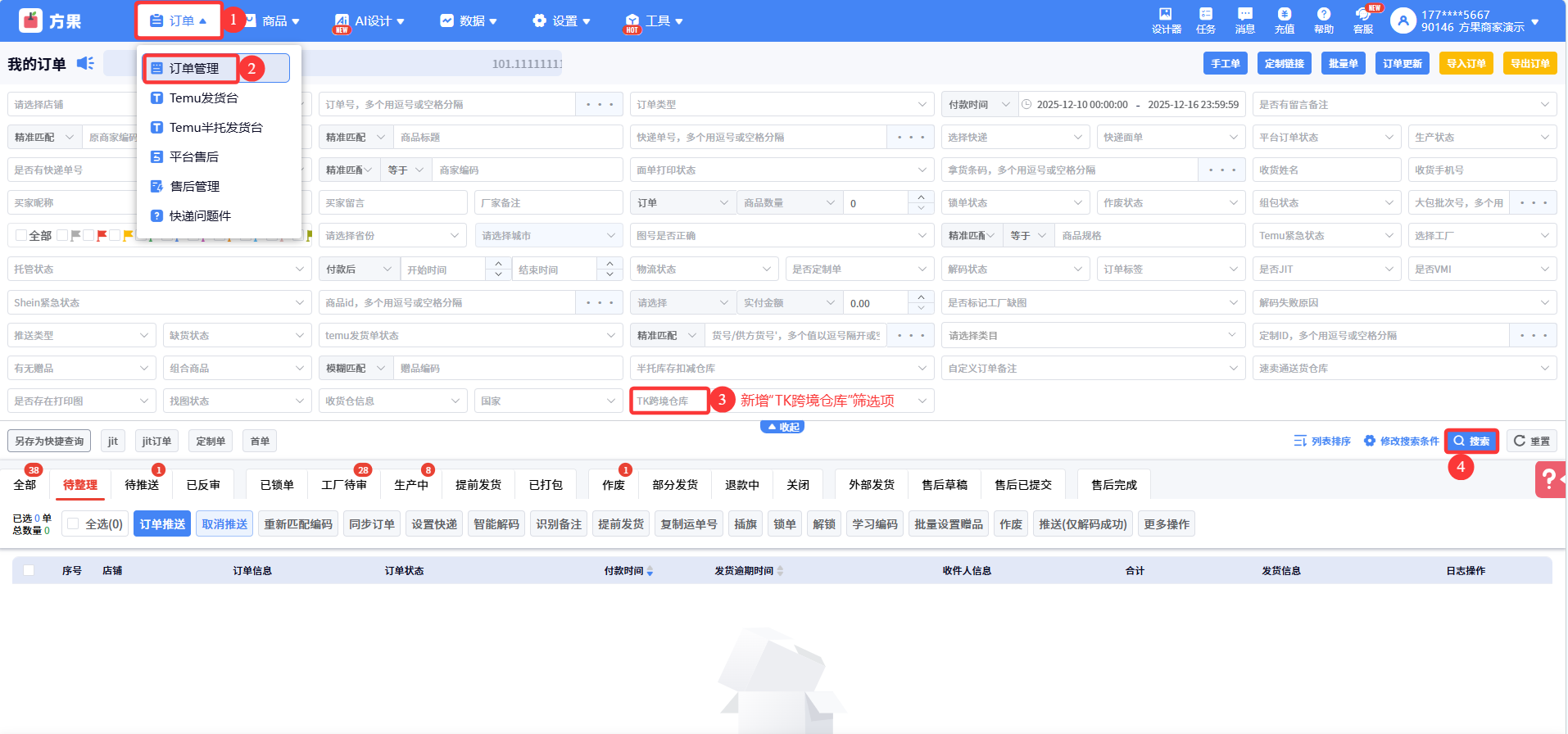Switch to the 售后草稿 tab
The width and height of the screenshot is (1568, 734).
pos(945,484)
